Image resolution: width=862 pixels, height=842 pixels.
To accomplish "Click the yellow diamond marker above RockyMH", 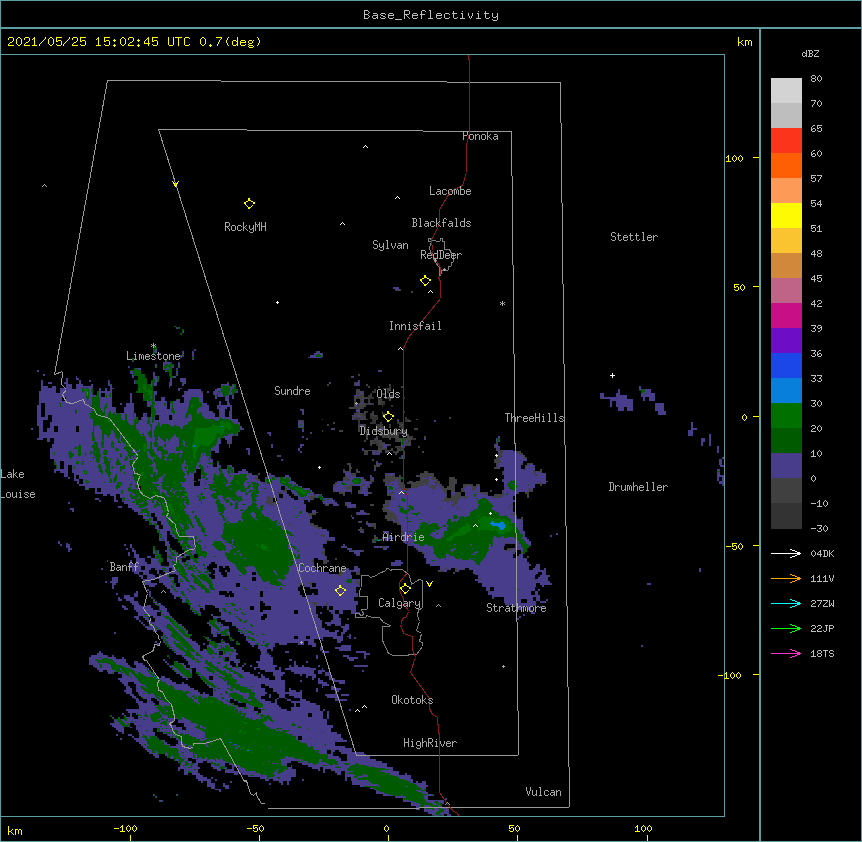I will point(249,204).
